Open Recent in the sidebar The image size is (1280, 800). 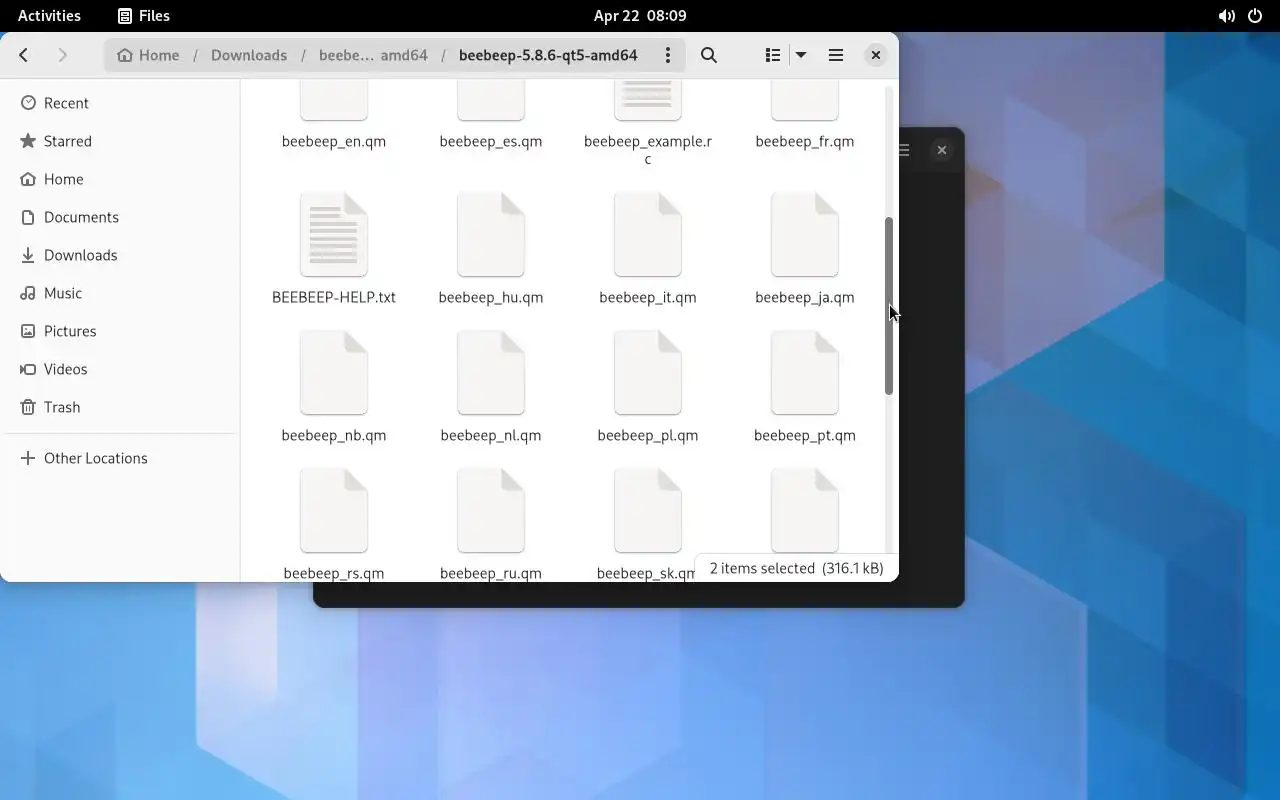pyautogui.click(x=120, y=103)
